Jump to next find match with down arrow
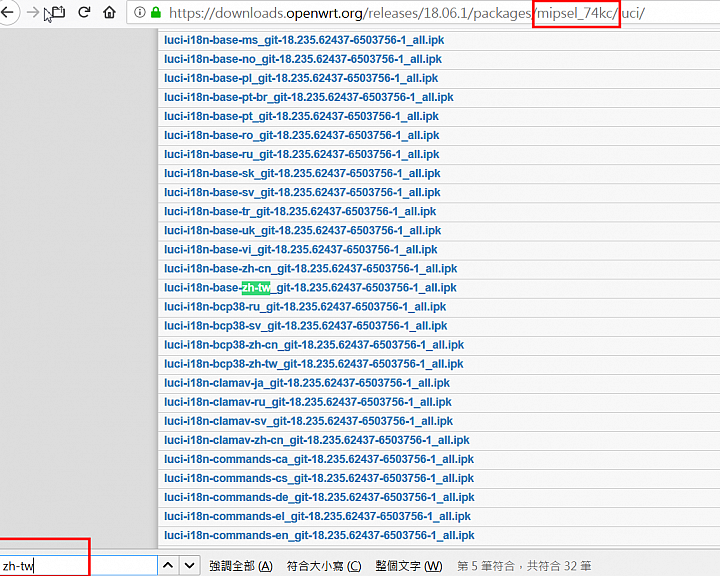720x576 pixels. 189,565
